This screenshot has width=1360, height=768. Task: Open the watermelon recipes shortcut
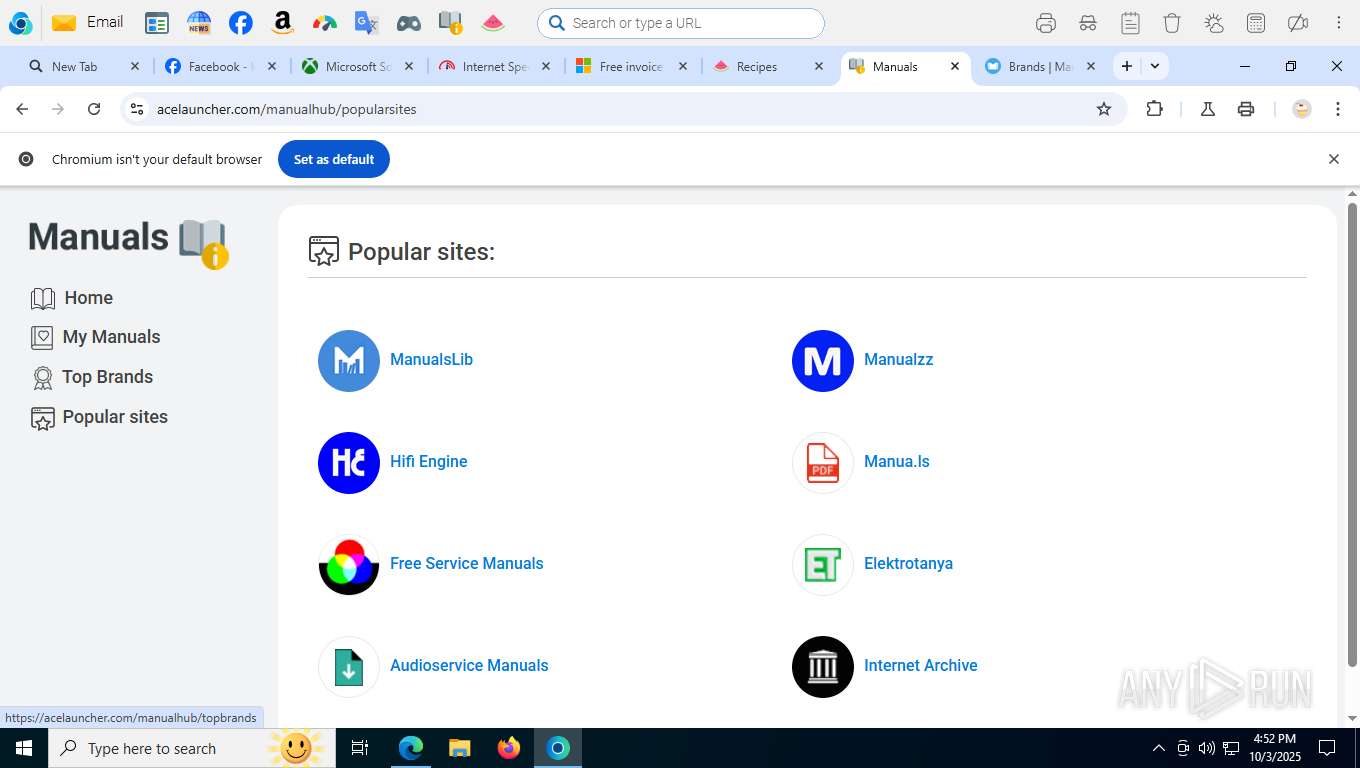click(493, 23)
